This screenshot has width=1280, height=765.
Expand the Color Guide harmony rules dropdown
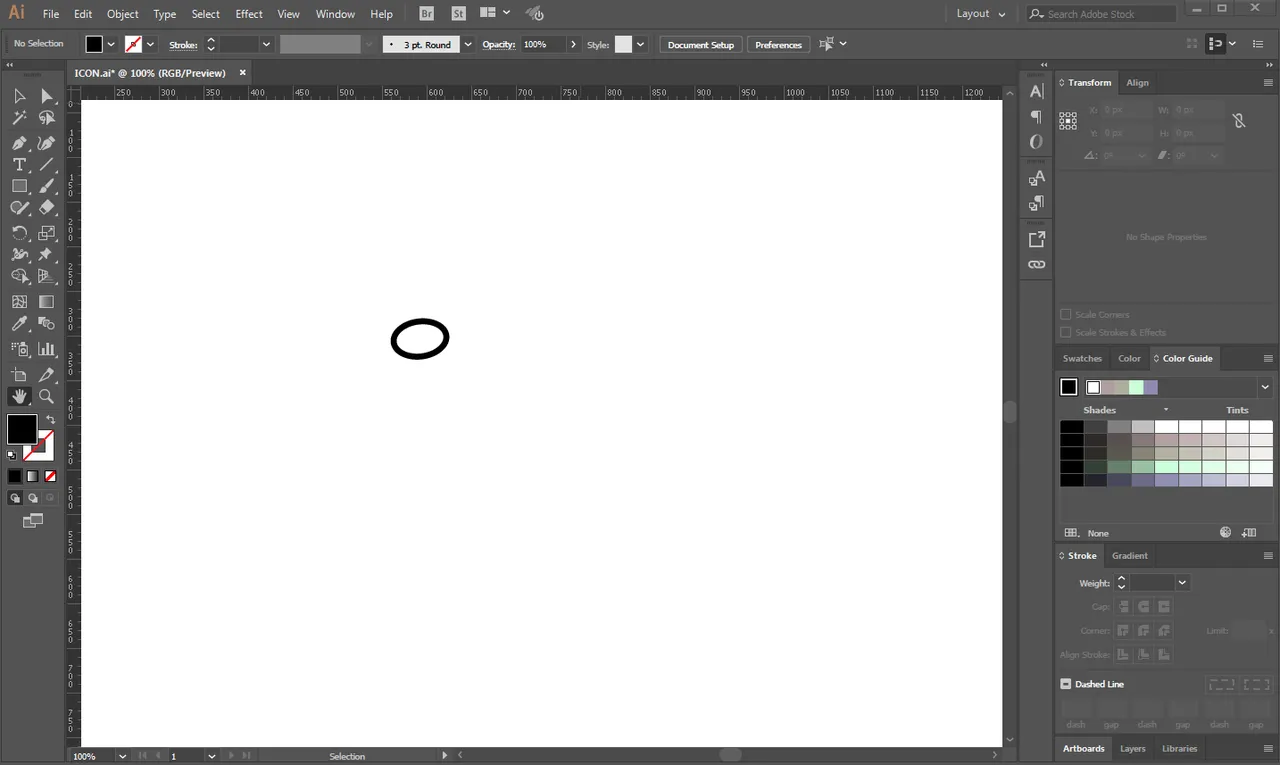point(1265,387)
